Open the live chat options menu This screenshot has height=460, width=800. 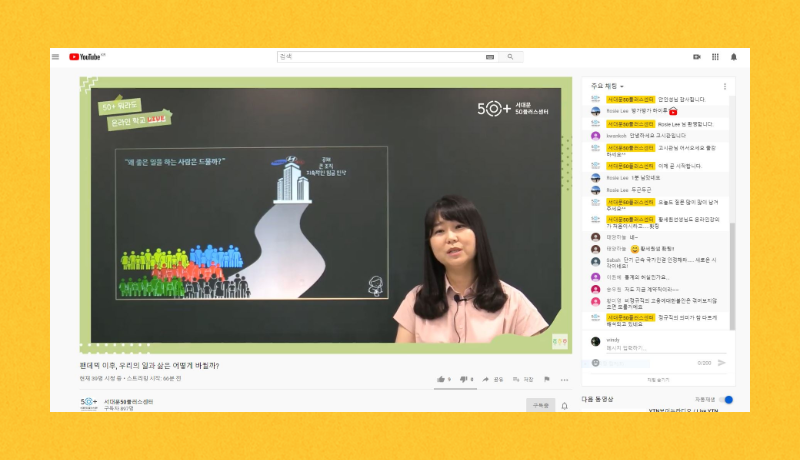[x=725, y=86]
